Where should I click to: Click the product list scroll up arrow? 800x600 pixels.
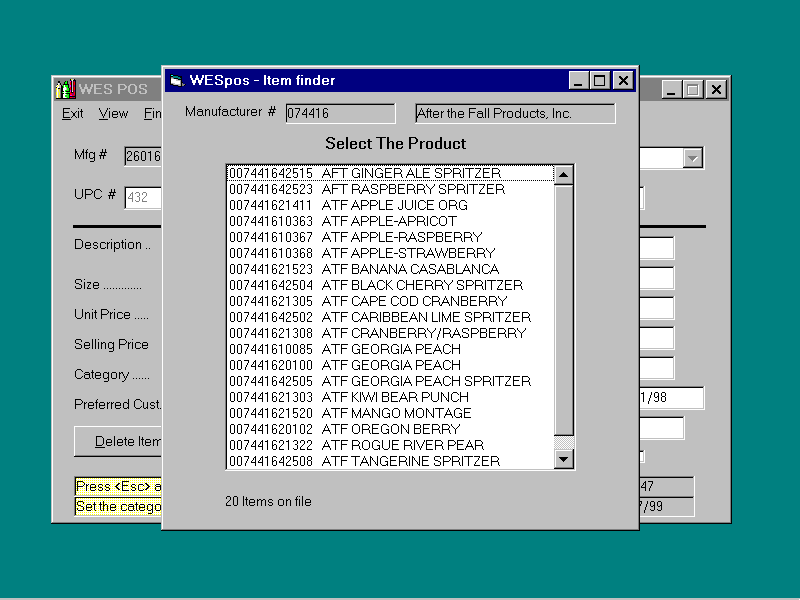564,175
